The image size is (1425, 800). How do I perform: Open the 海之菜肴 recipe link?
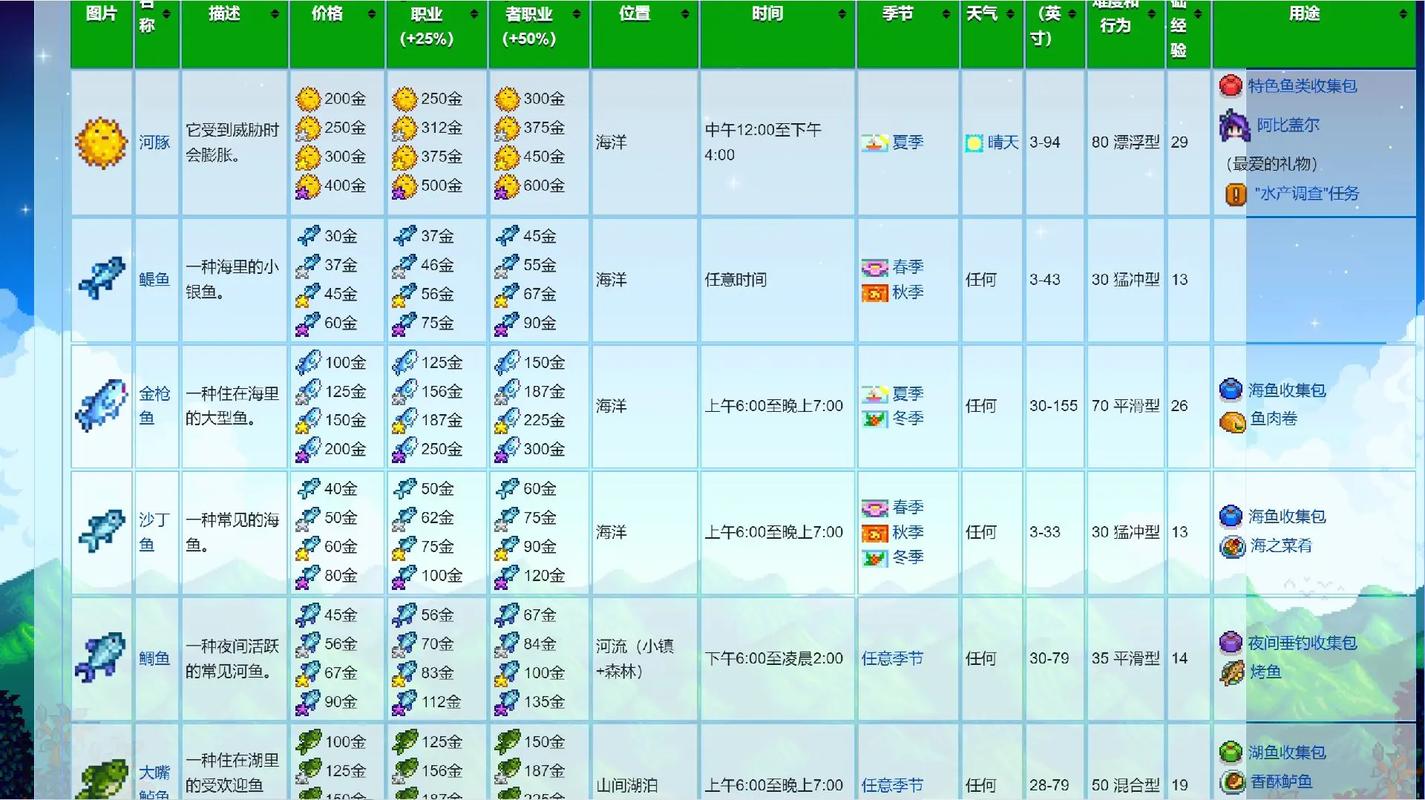tap(1280, 546)
